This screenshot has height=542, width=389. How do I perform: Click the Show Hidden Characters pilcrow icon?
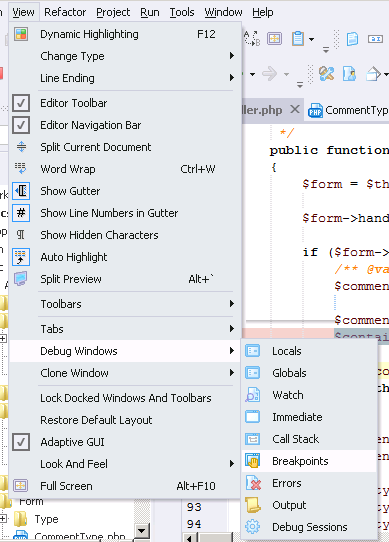[21, 235]
